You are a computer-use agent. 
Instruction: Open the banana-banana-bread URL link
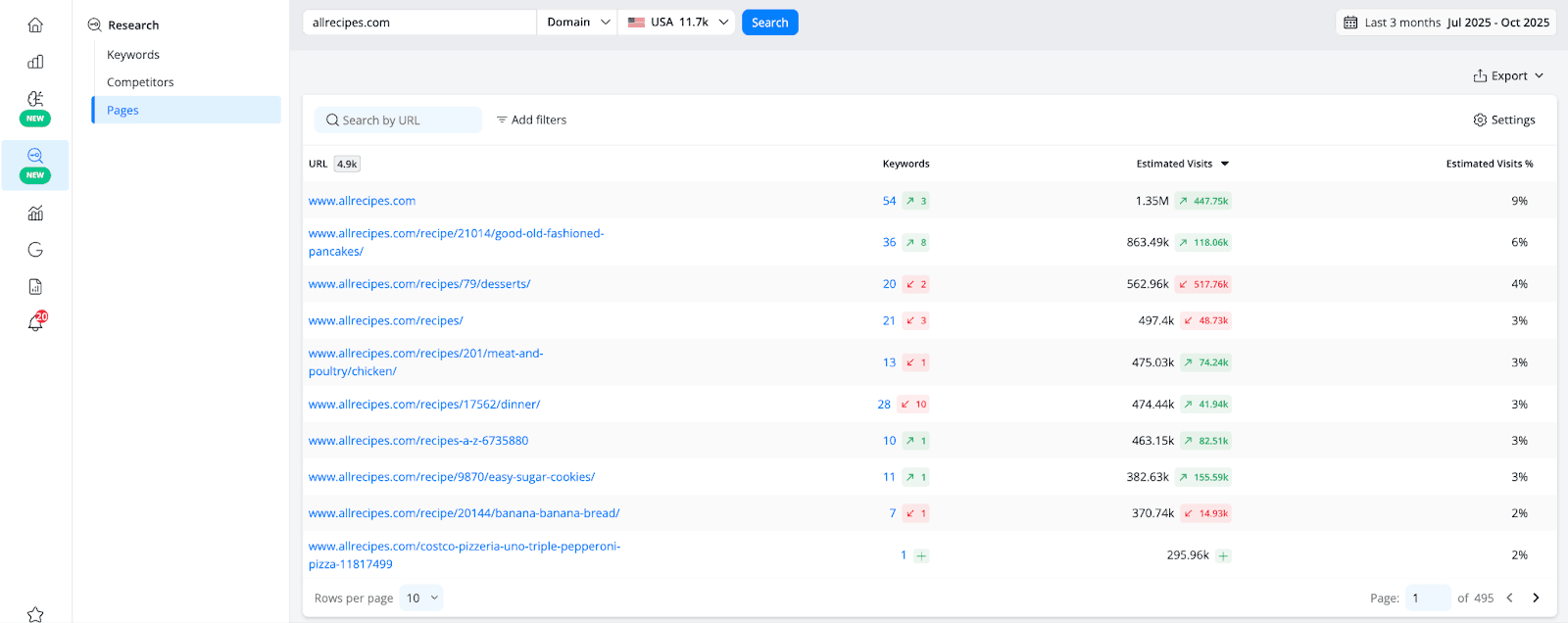[x=465, y=513]
